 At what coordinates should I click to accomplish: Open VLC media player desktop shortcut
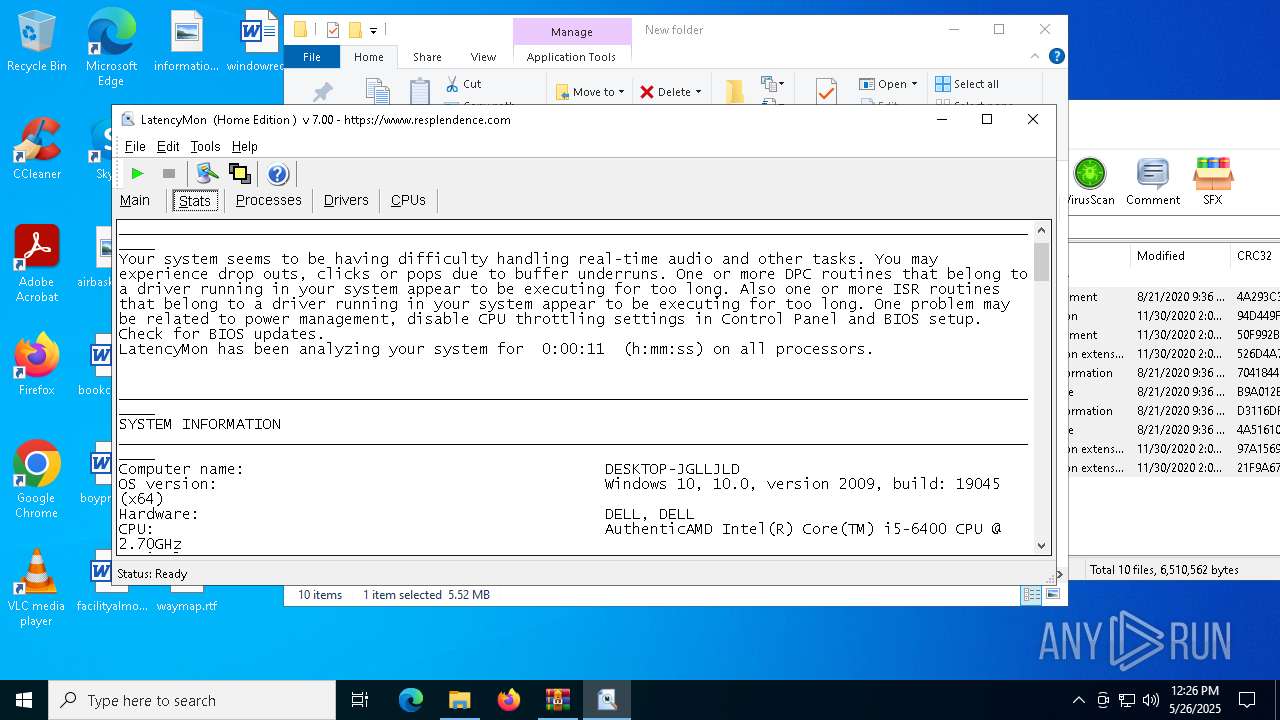[37, 587]
